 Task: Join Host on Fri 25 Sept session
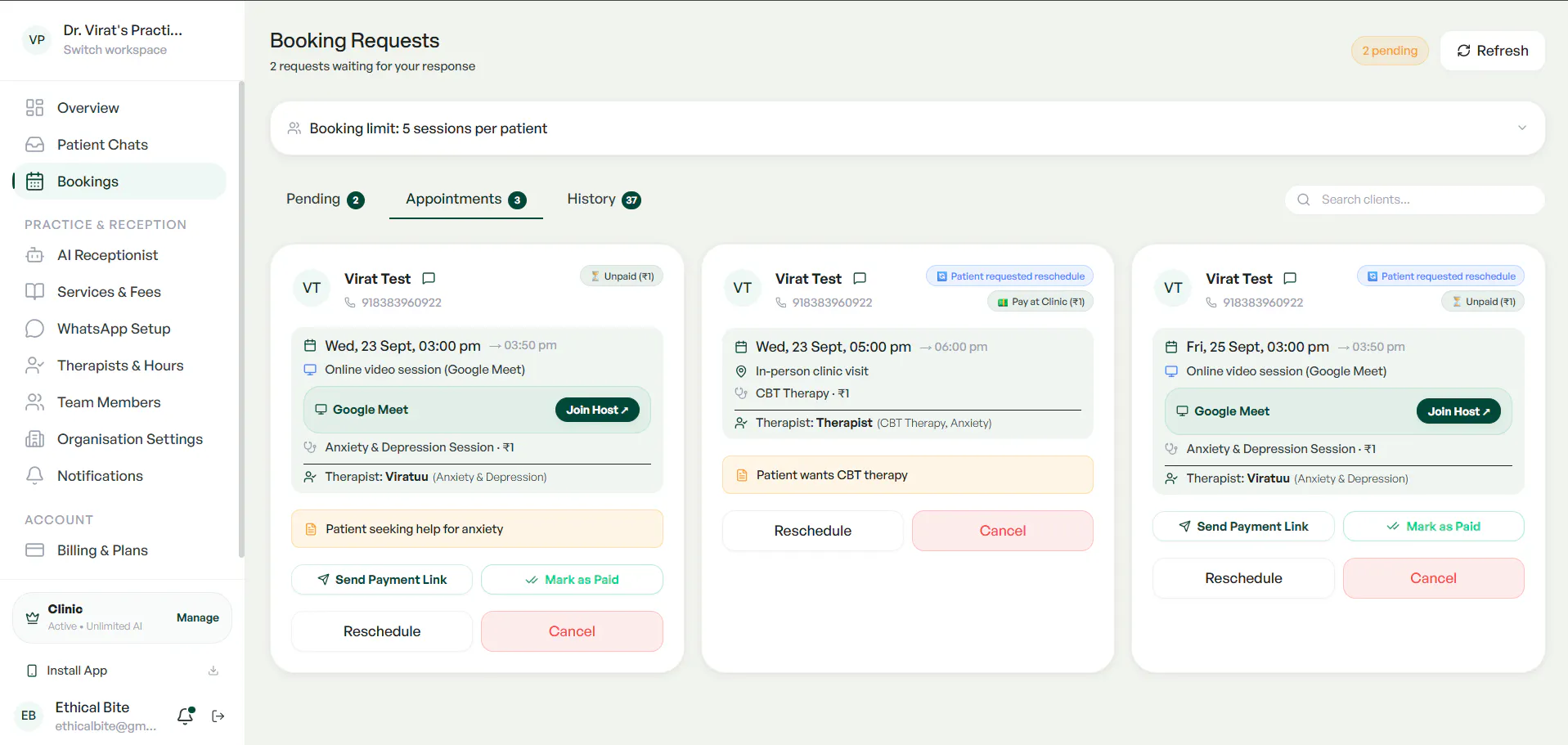pyautogui.click(x=1458, y=411)
